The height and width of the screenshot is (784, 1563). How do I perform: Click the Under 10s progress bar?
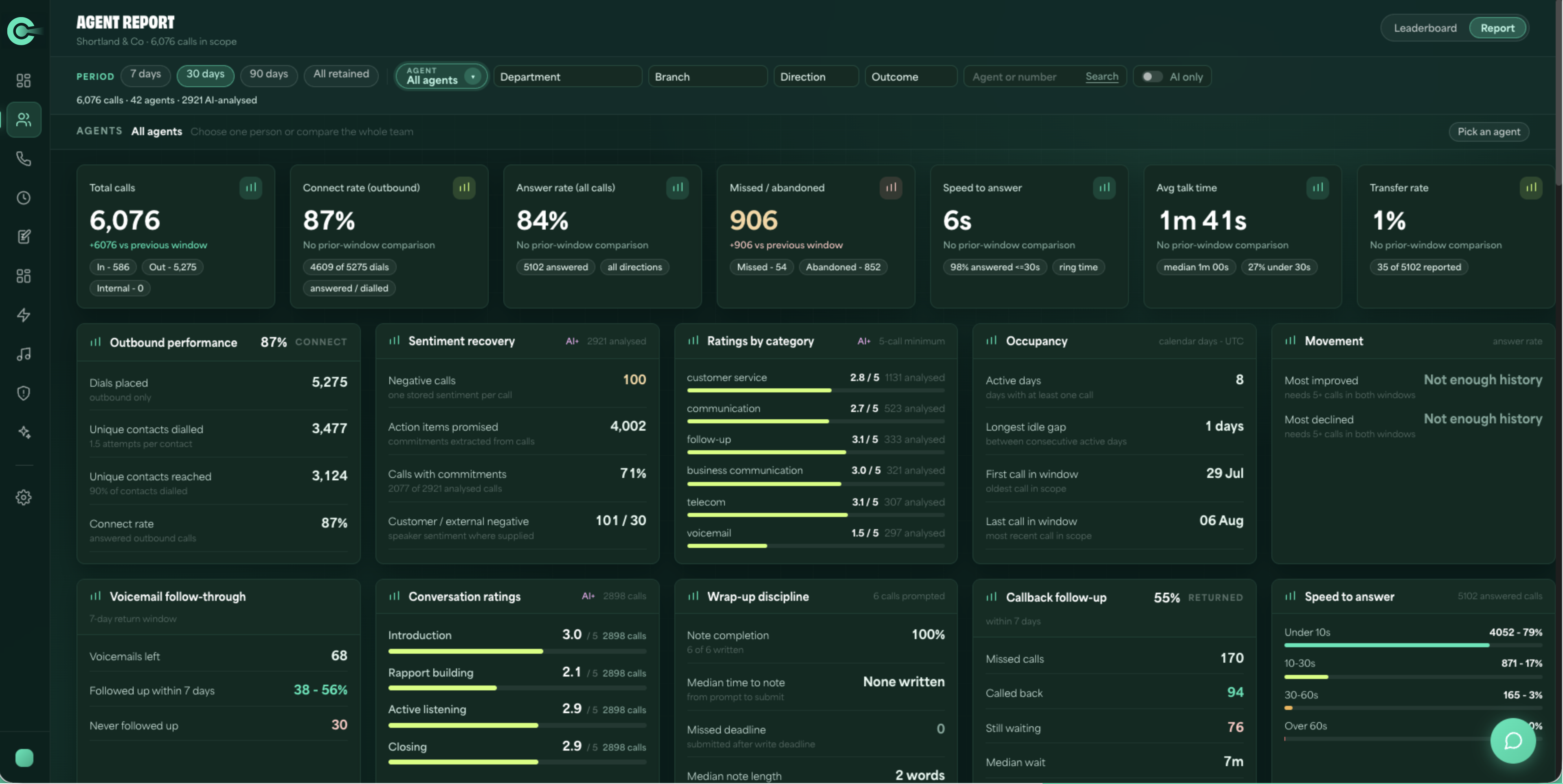pos(1413,645)
